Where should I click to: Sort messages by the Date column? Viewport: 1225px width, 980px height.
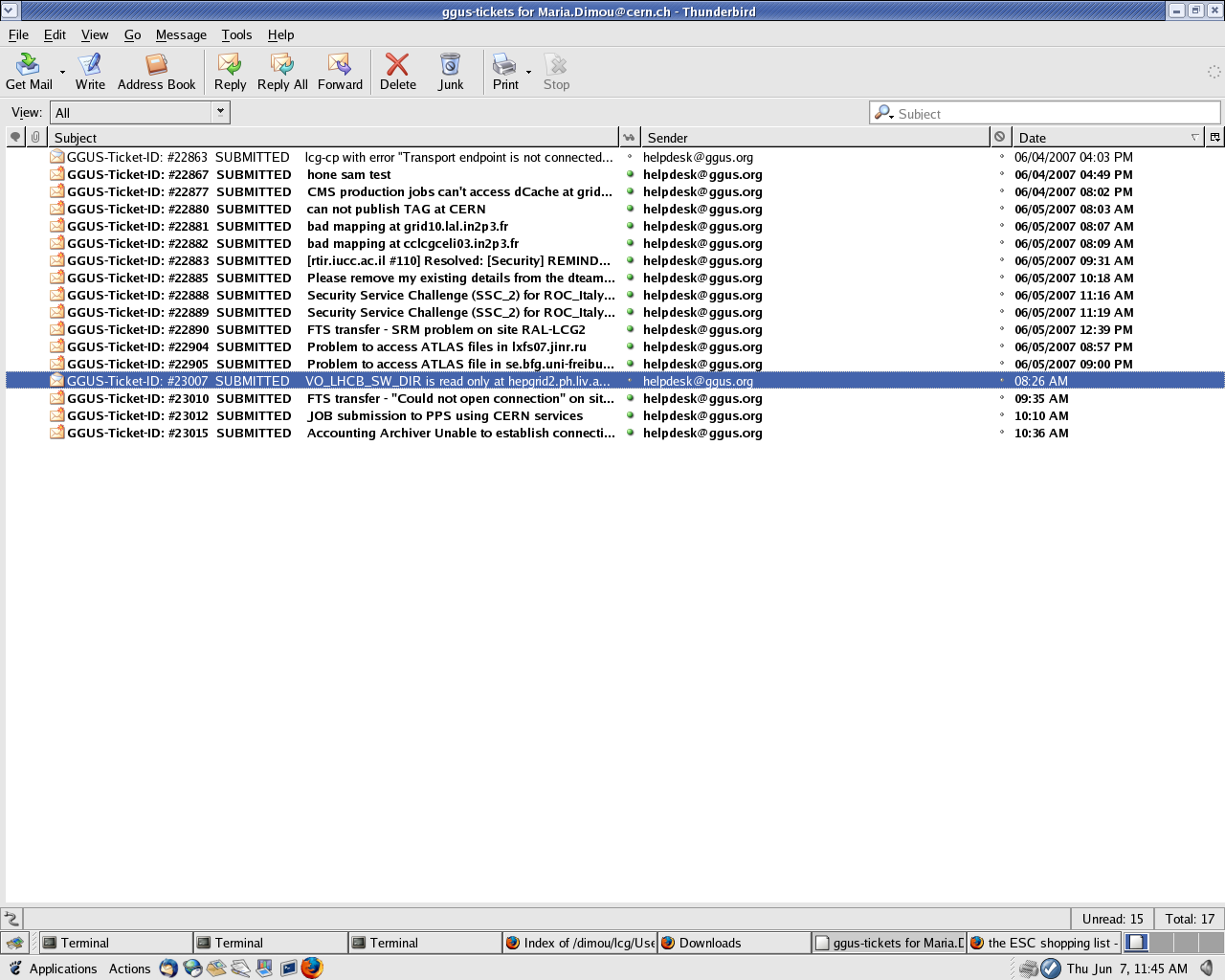pyautogui.click(x=1101, y=138)
